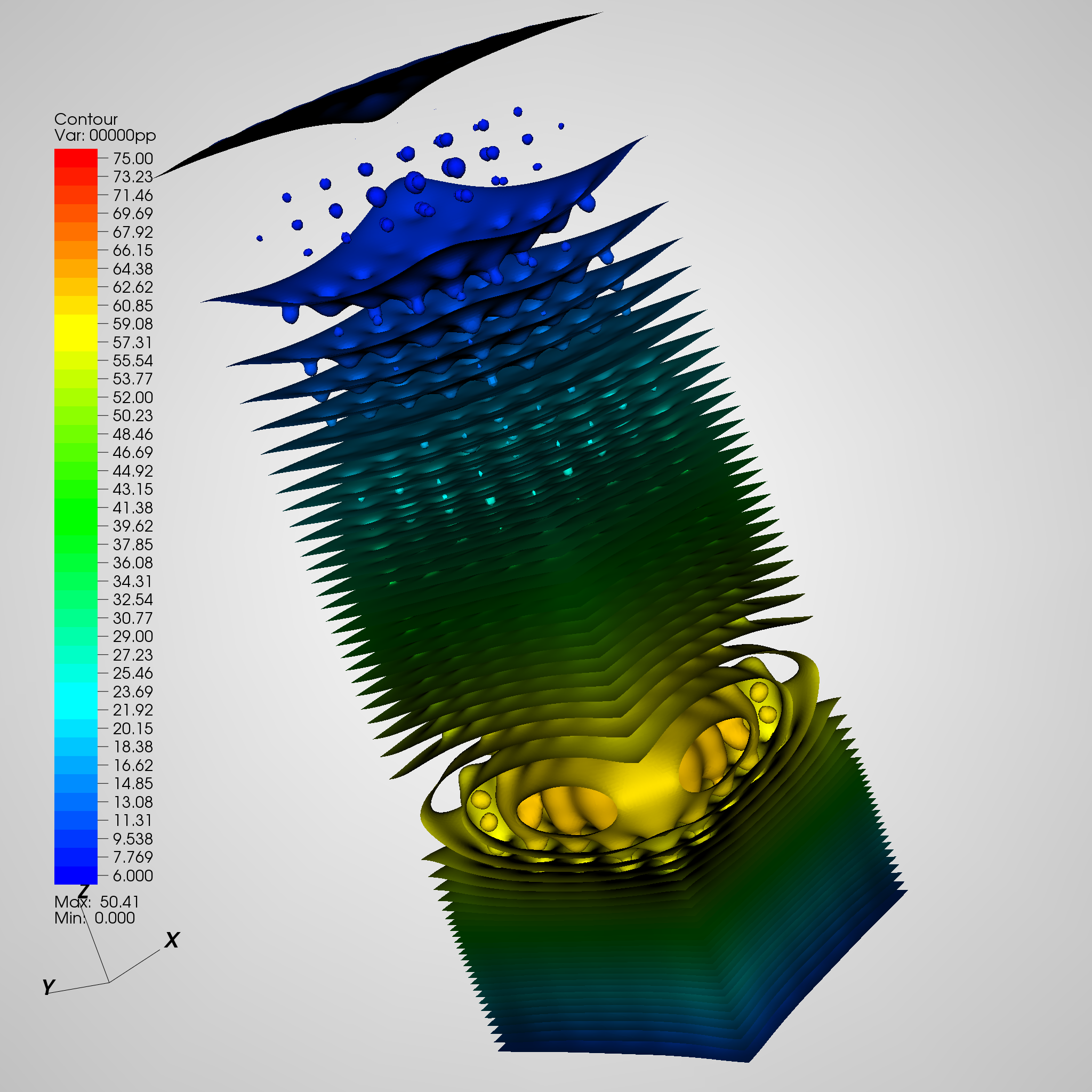Click the dark blue bottom band of color bar
The height and width of the screenshot is (1092, 1092).
tap(76, 875)
